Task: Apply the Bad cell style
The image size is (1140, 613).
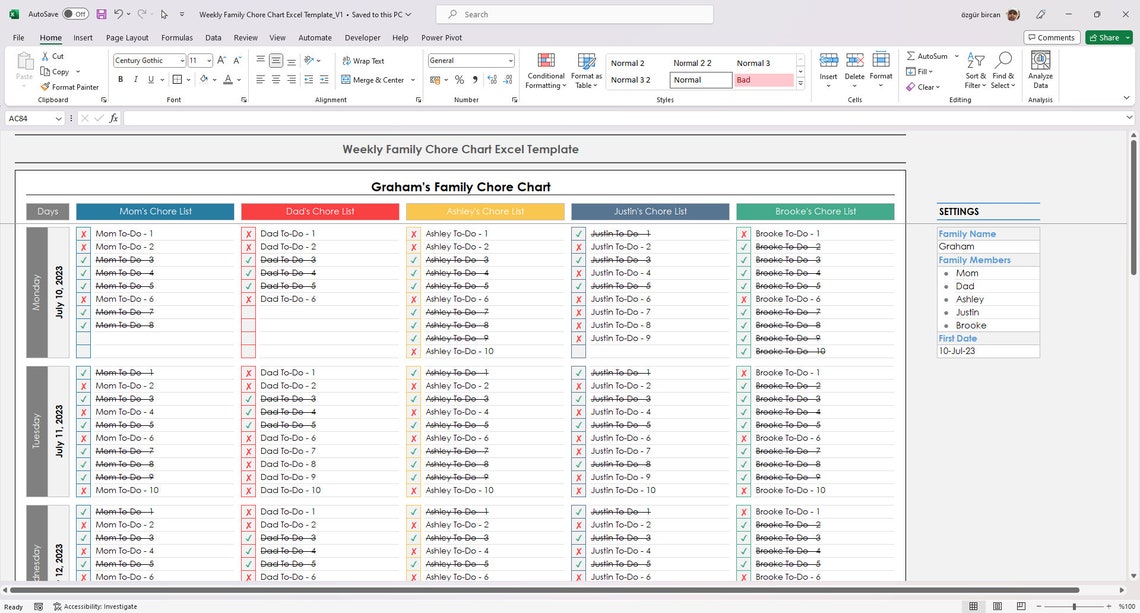Action: (x=763, y=79)
